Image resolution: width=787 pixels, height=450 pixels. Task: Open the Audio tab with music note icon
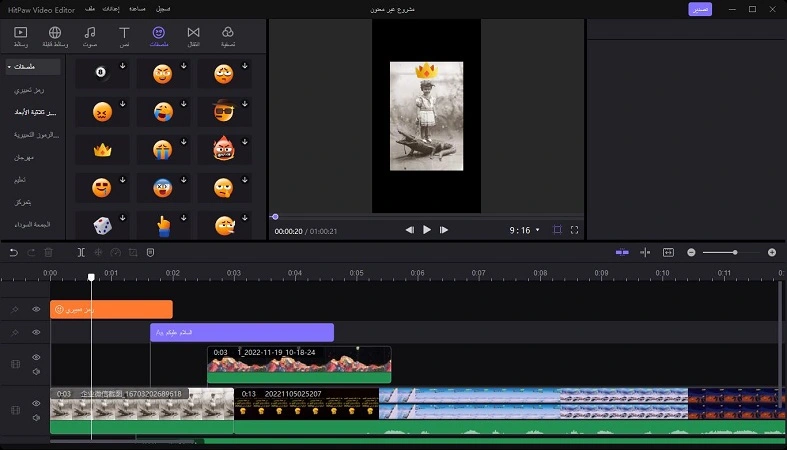click(90, 37)
